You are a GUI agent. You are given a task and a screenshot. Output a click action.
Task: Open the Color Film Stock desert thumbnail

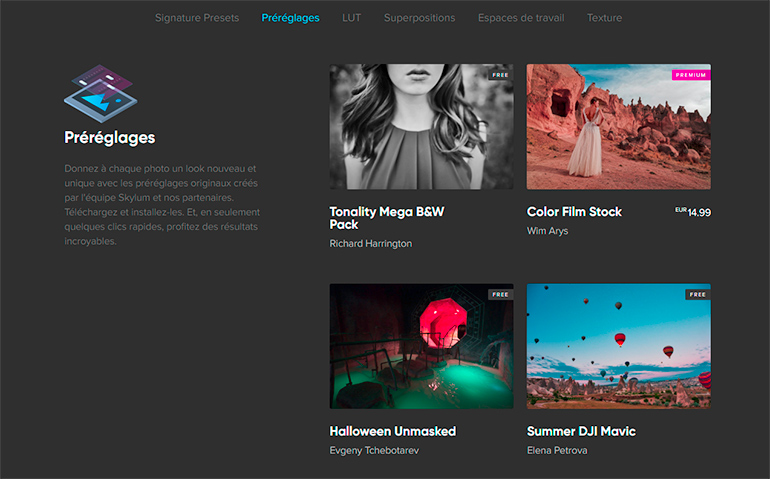pyautogui.click(x=618, y=127)
